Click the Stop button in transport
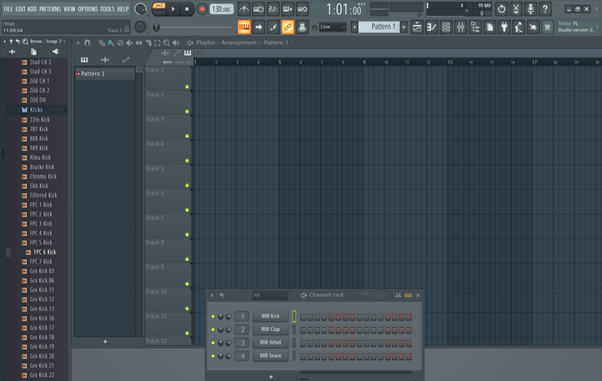The image size is (602, 381). tap(187, 9)
